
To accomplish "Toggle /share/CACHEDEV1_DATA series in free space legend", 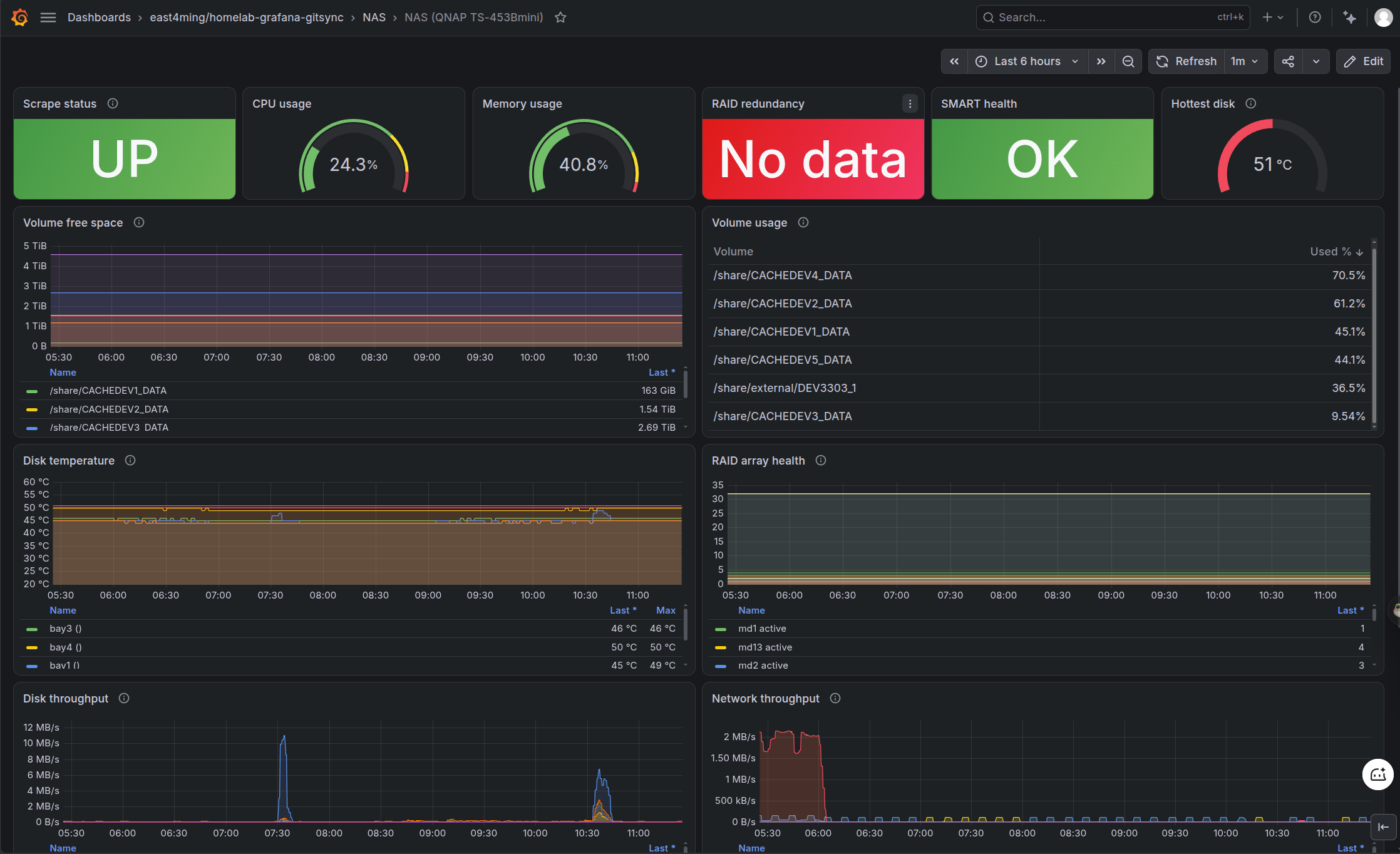I will (x=108, y=391).
